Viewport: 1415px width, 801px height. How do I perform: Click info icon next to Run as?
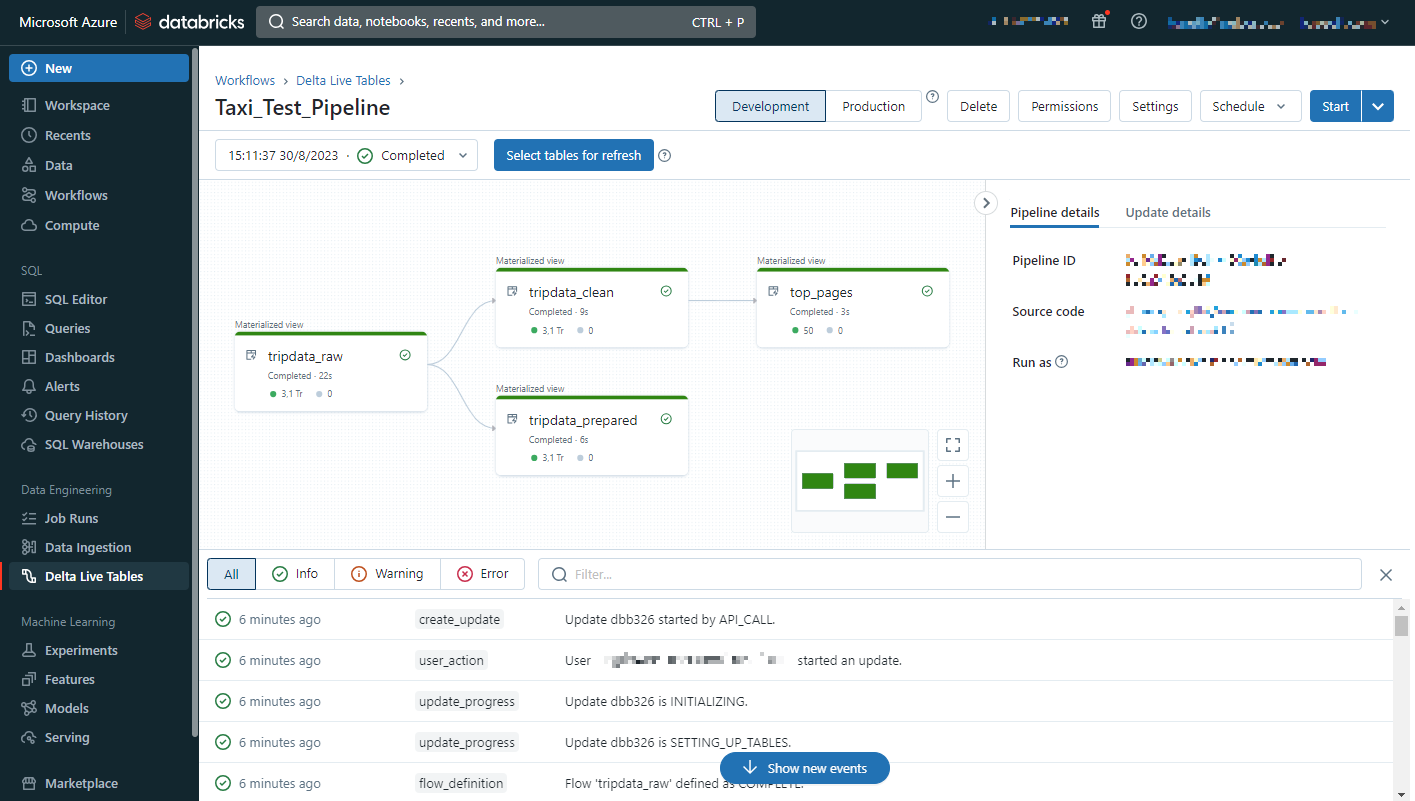click(1062, 362)
